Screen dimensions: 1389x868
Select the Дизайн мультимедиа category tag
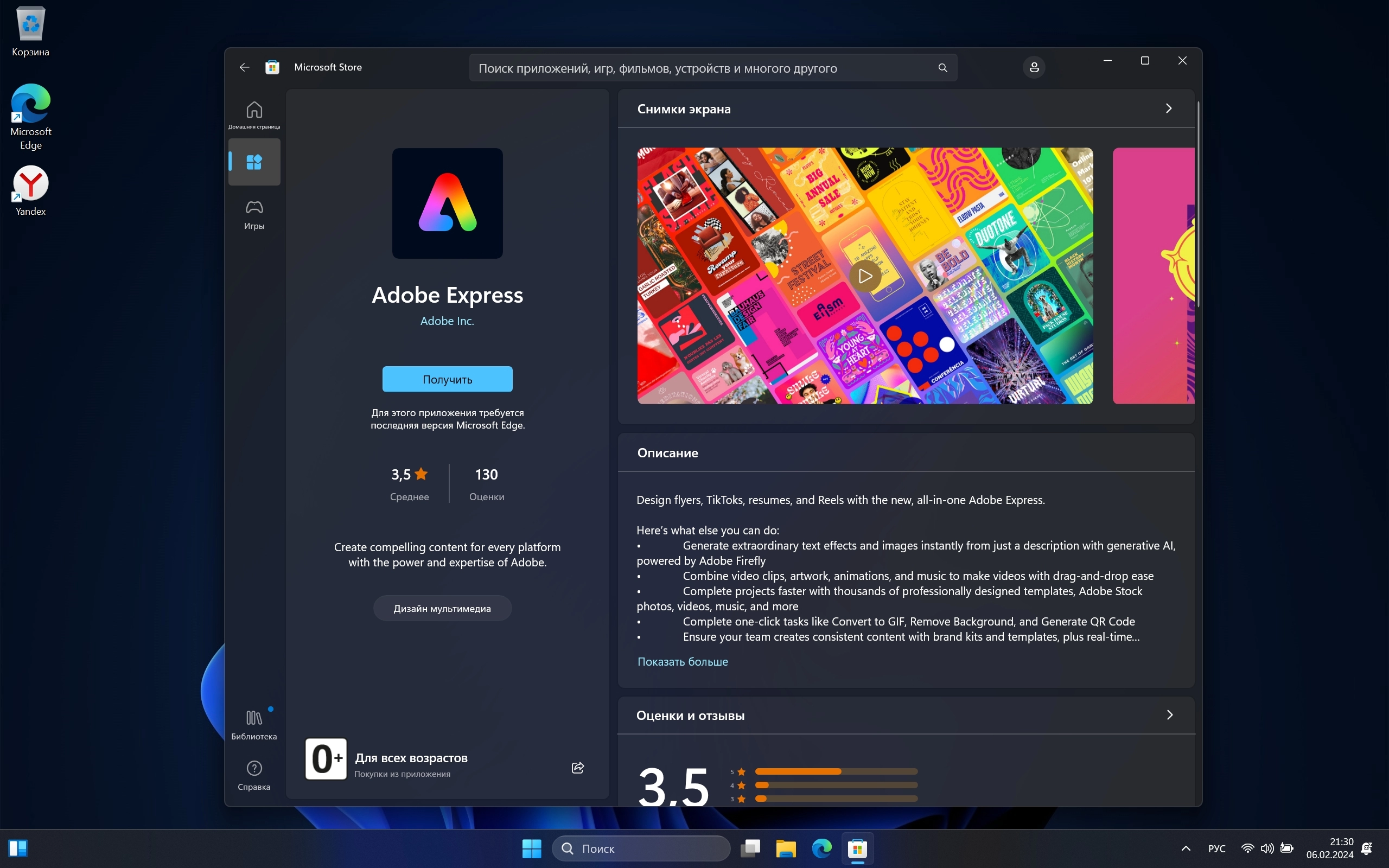pyautogui.click(x=442, y=609)
